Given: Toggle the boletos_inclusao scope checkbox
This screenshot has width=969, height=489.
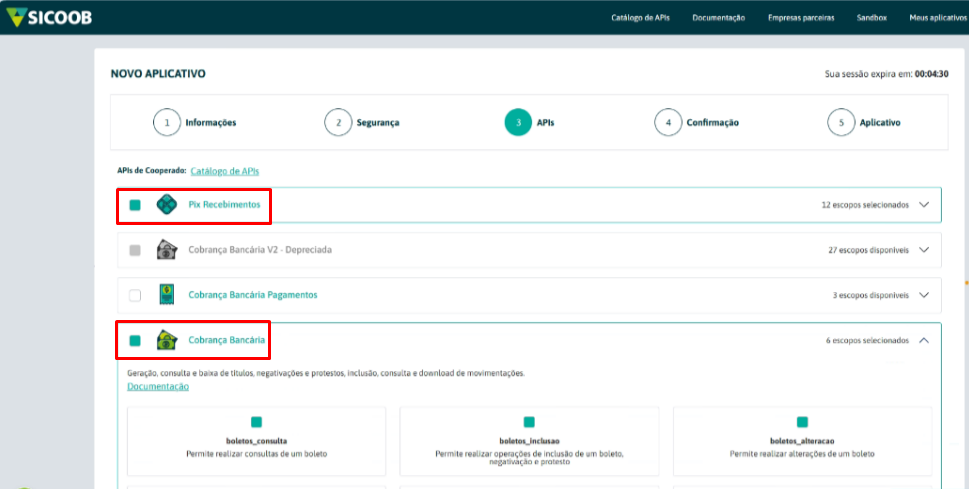Looking at the screenshot, I should (x=529, y=422).
